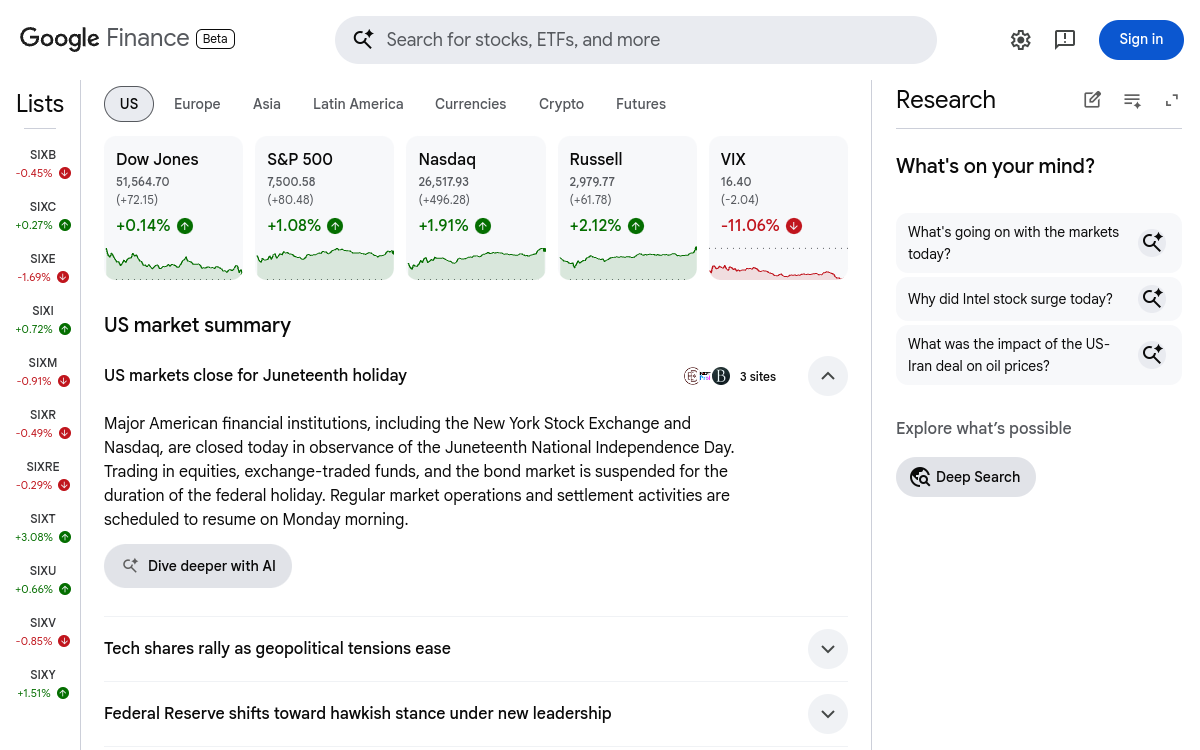The width and height of the screenshot is (1200, 750).
Task: Open SIXU ticker in Lists
Action: pos(43,580)
